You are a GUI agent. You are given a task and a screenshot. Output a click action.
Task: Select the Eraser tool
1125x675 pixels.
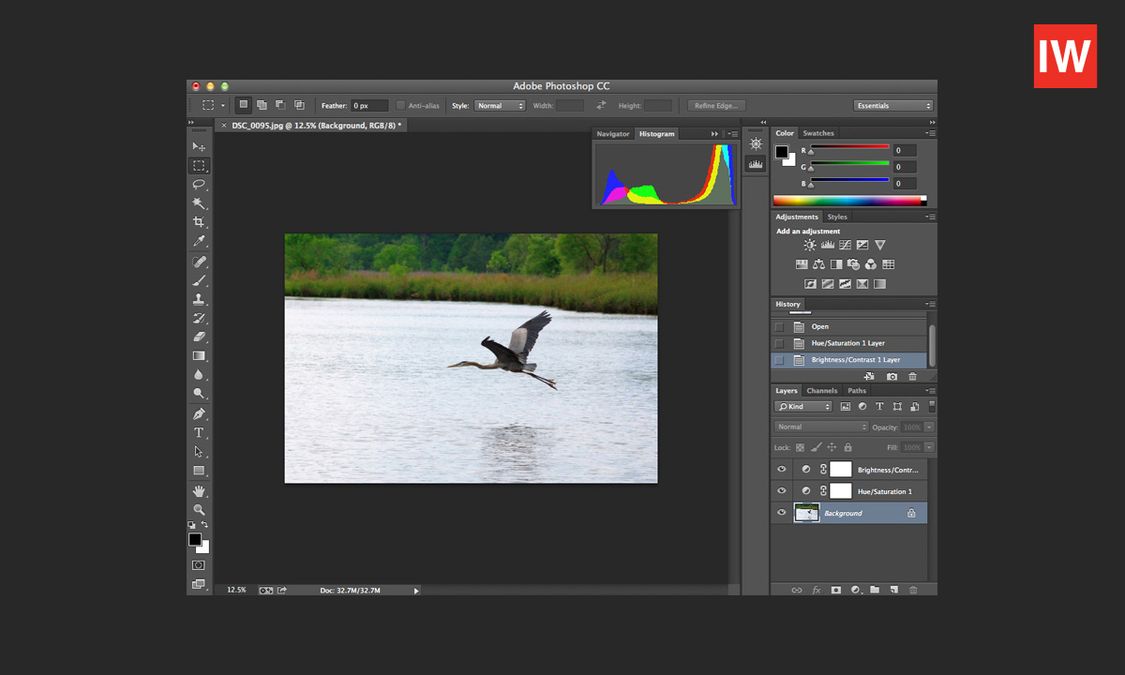(199, 336)
